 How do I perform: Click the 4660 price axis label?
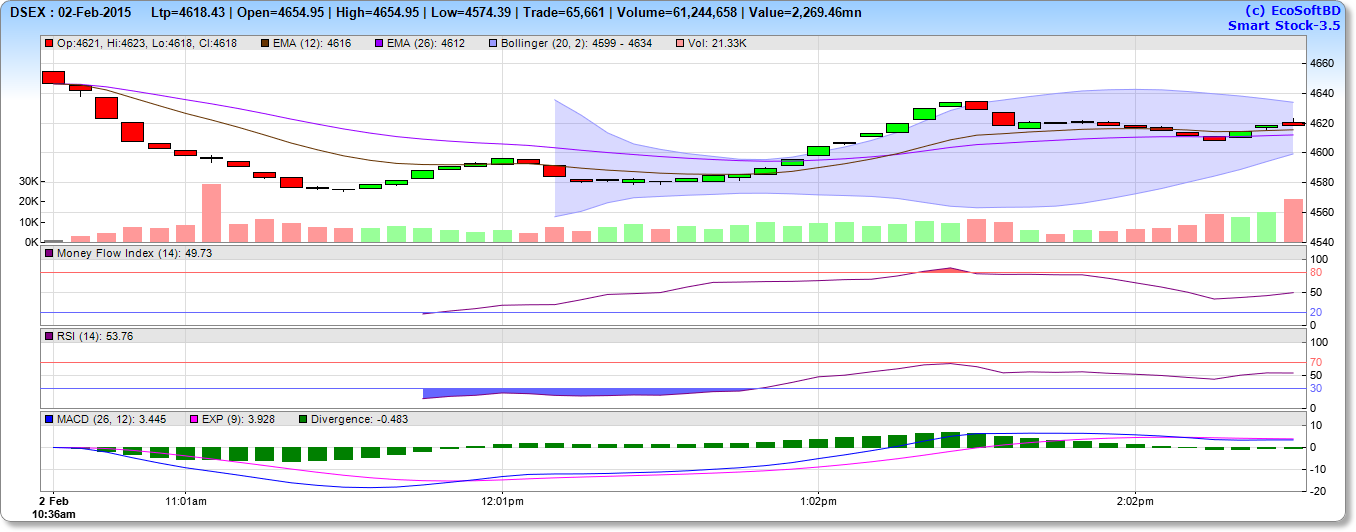click(x=1322, y=63)
